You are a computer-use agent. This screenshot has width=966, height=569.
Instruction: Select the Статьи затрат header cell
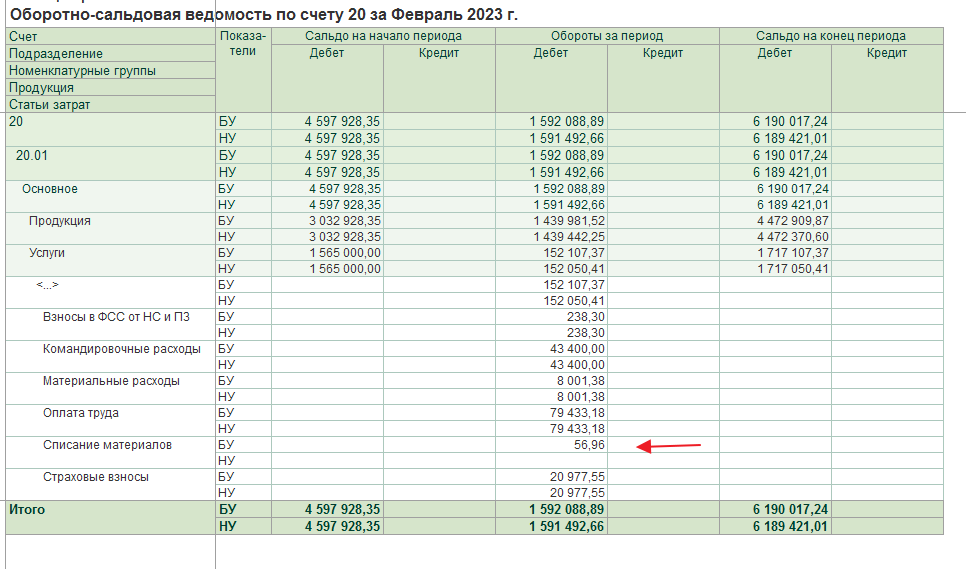[x=50, y=105]
